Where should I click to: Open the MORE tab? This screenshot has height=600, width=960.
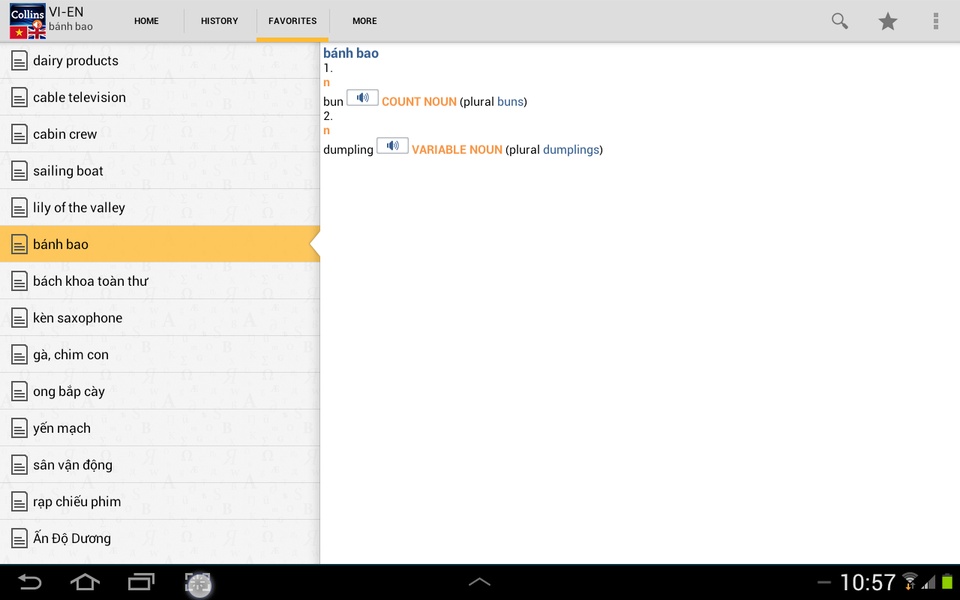364,21
